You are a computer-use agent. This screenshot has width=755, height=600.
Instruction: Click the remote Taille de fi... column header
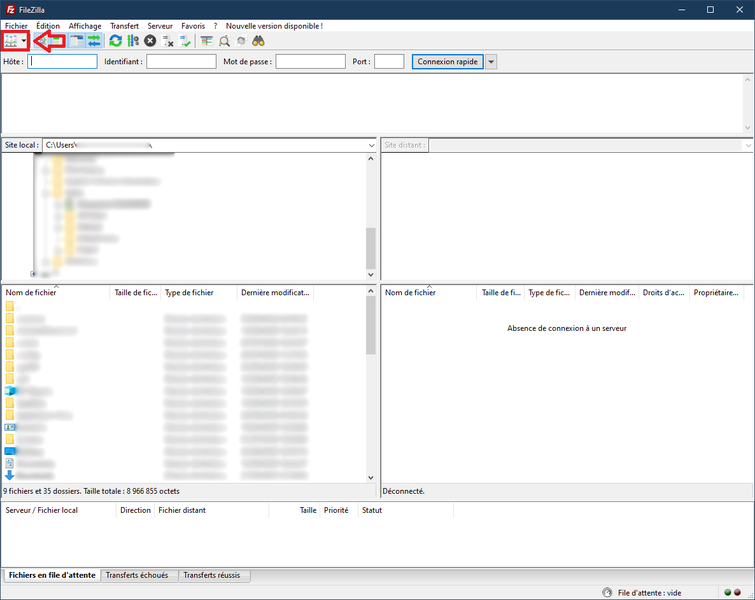click(501, 292)
